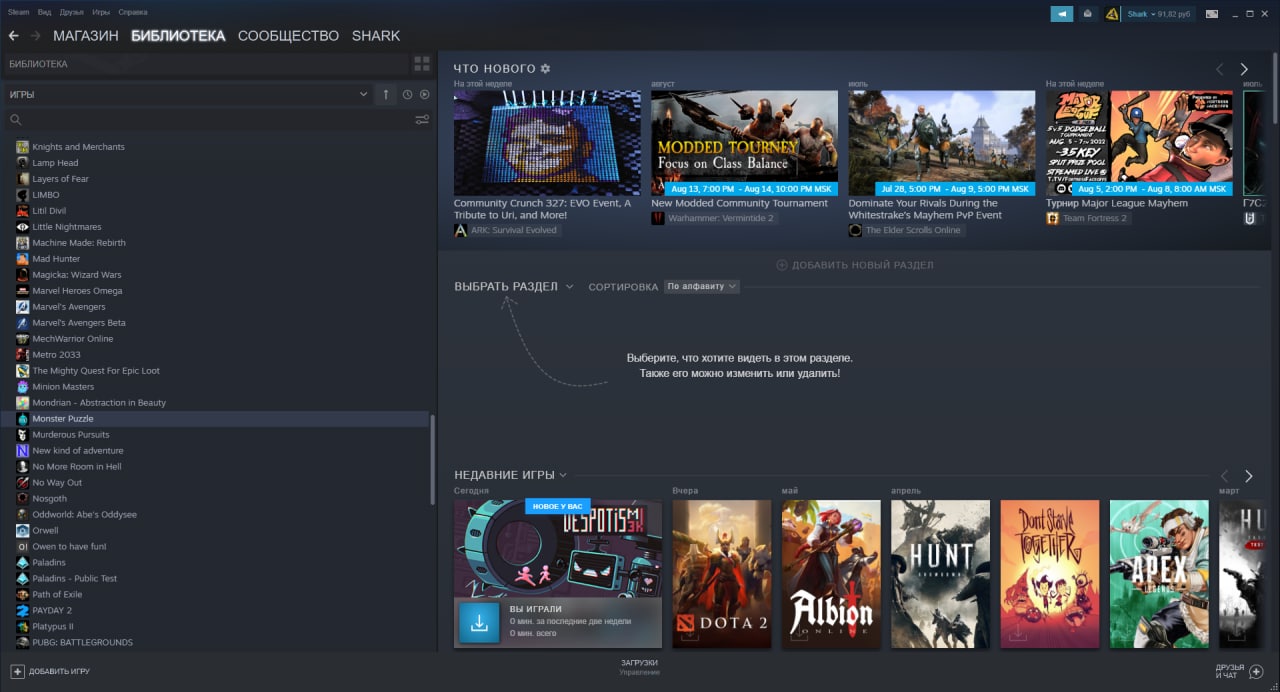Screen dimensions: 1280x692
Task: Show previous What's New items arrow
Action: (x=1220, y=69)
